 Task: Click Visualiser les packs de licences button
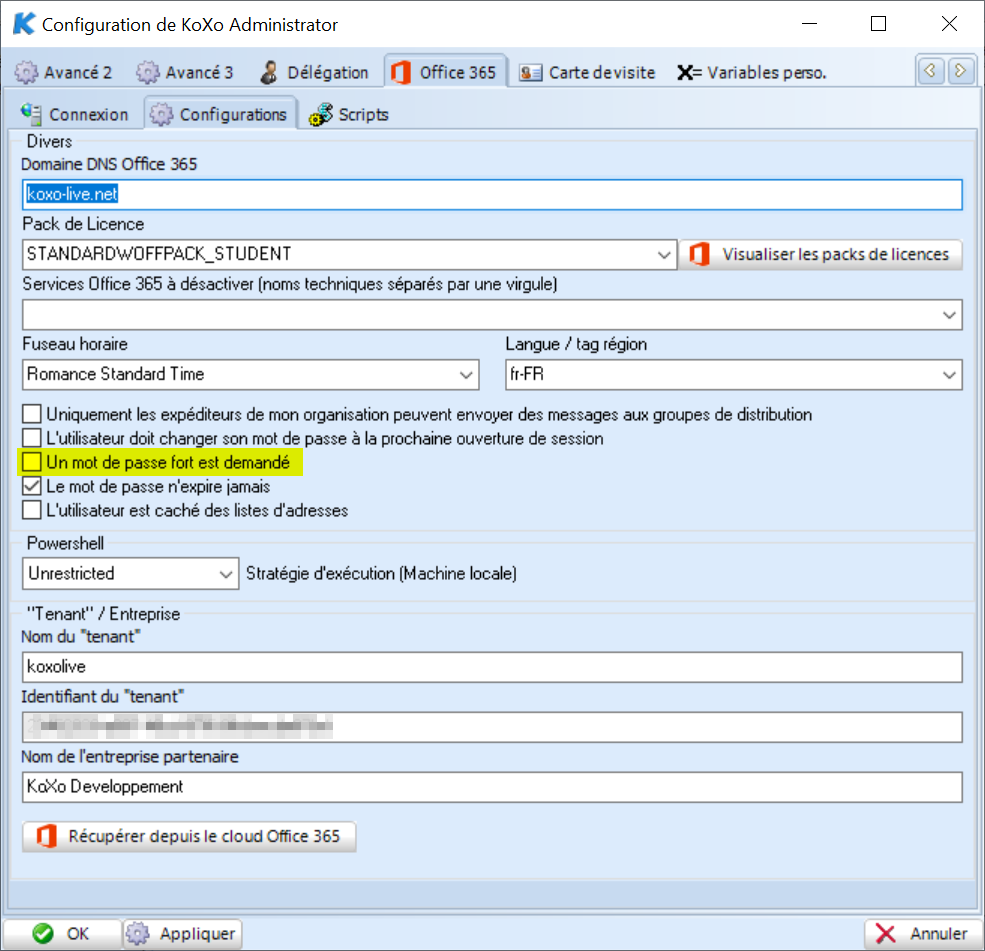click(x=820, y=254)
